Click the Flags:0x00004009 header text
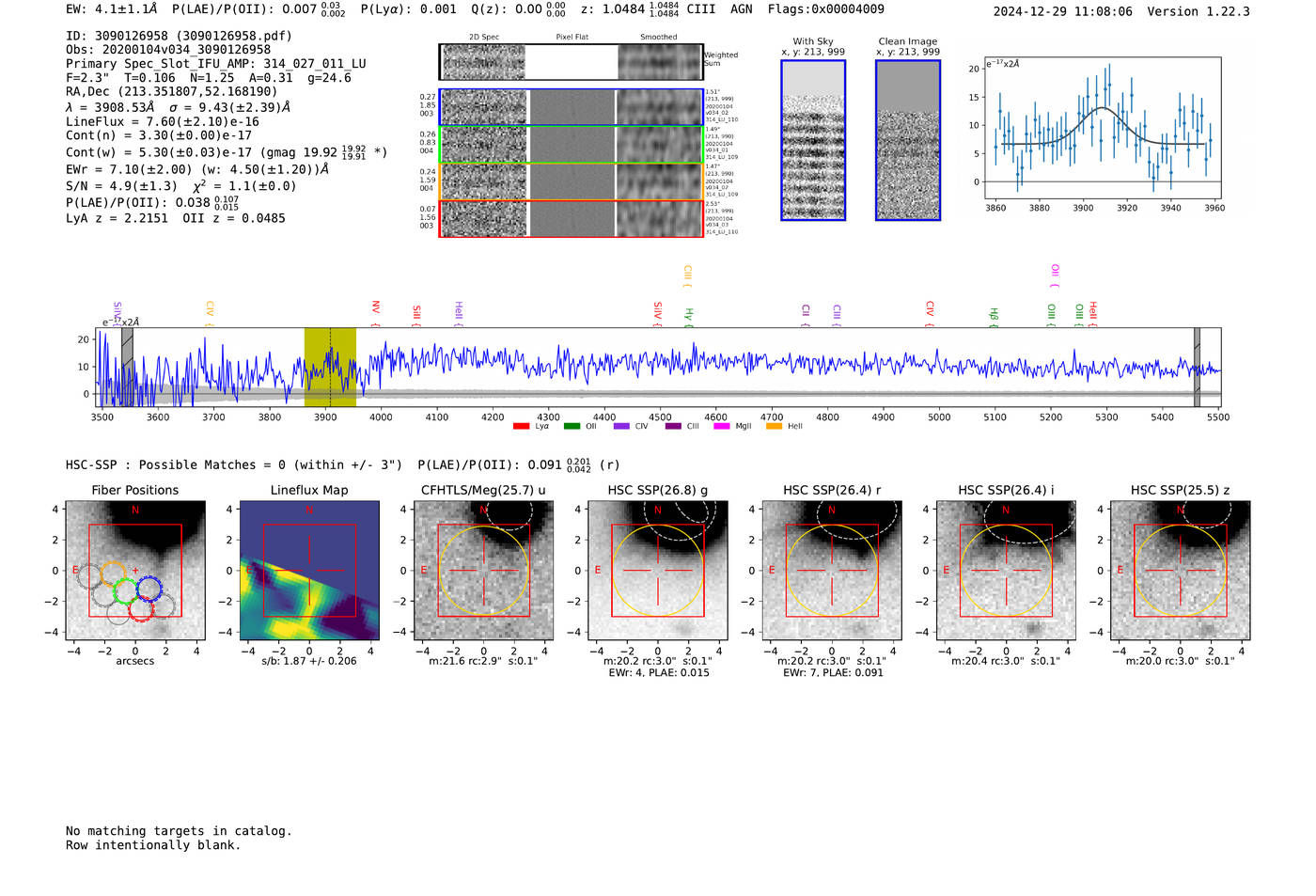This screenshot has width=1316, height=896. coord(825,9)
